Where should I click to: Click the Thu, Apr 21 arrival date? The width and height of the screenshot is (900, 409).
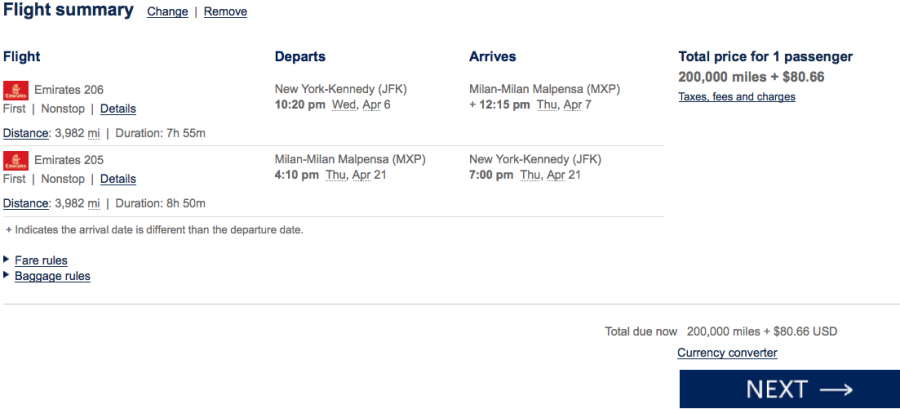pos(552,174)
